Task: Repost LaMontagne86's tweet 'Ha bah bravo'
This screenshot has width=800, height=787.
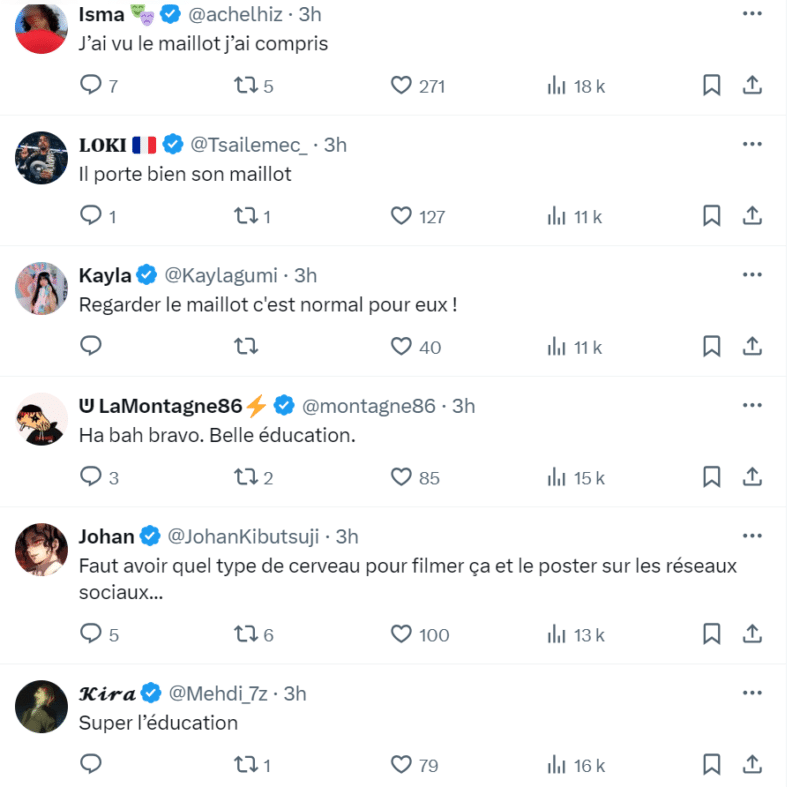Action: click(244, 477)
